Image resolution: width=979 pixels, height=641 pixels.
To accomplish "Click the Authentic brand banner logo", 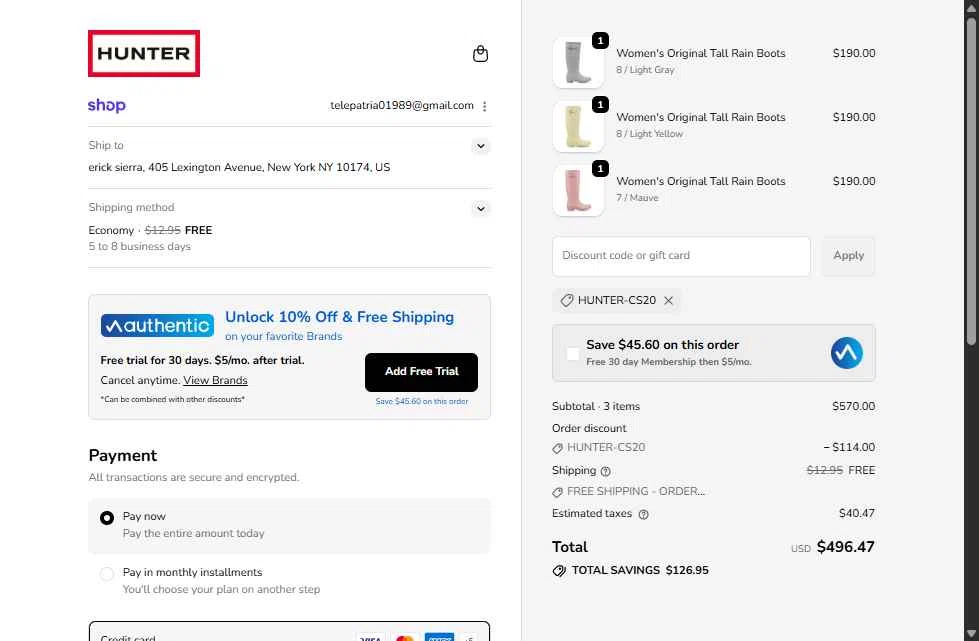I will click(x=156, y=325).
